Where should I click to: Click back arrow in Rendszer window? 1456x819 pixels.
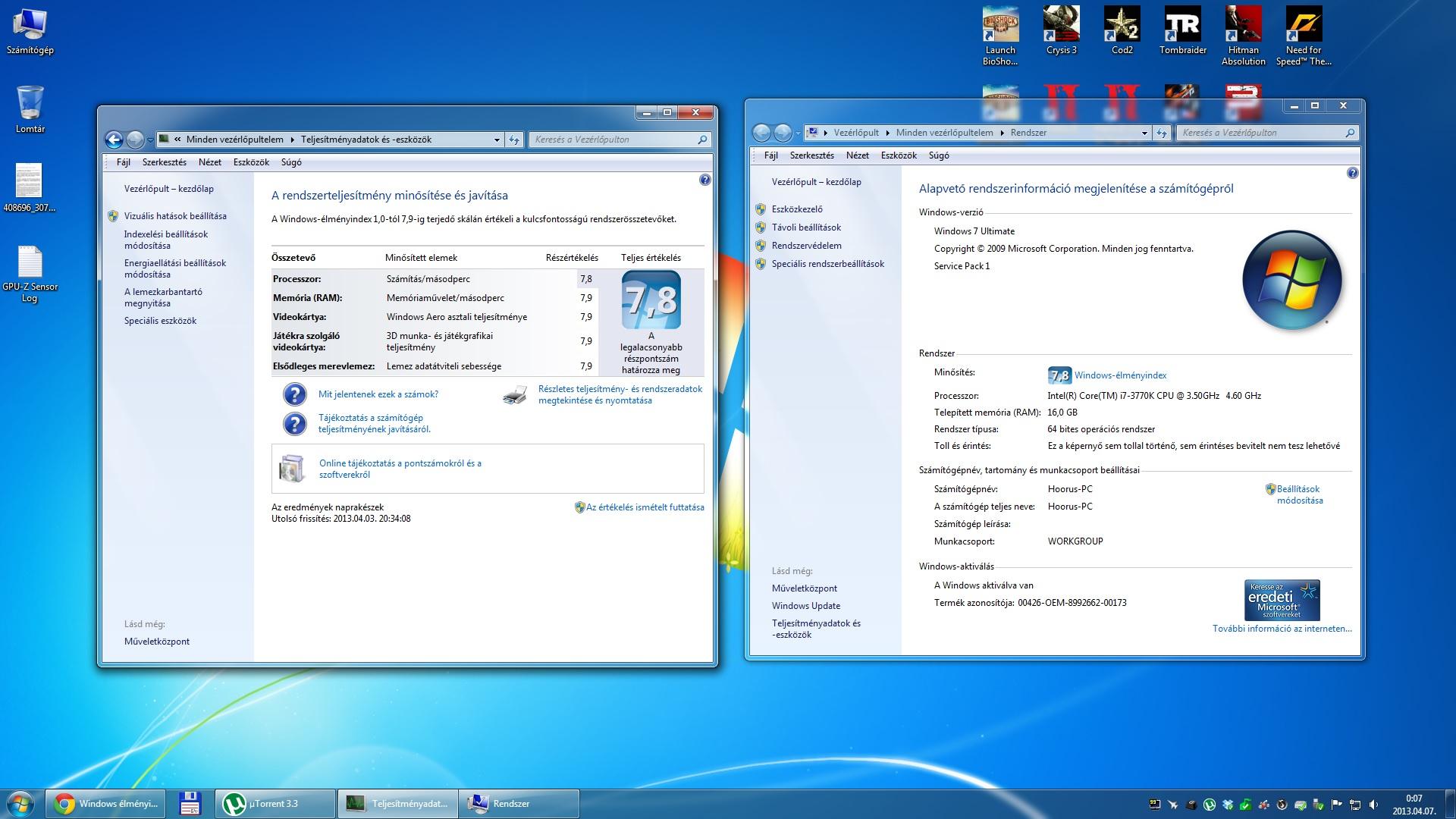[x=761, y=133]
